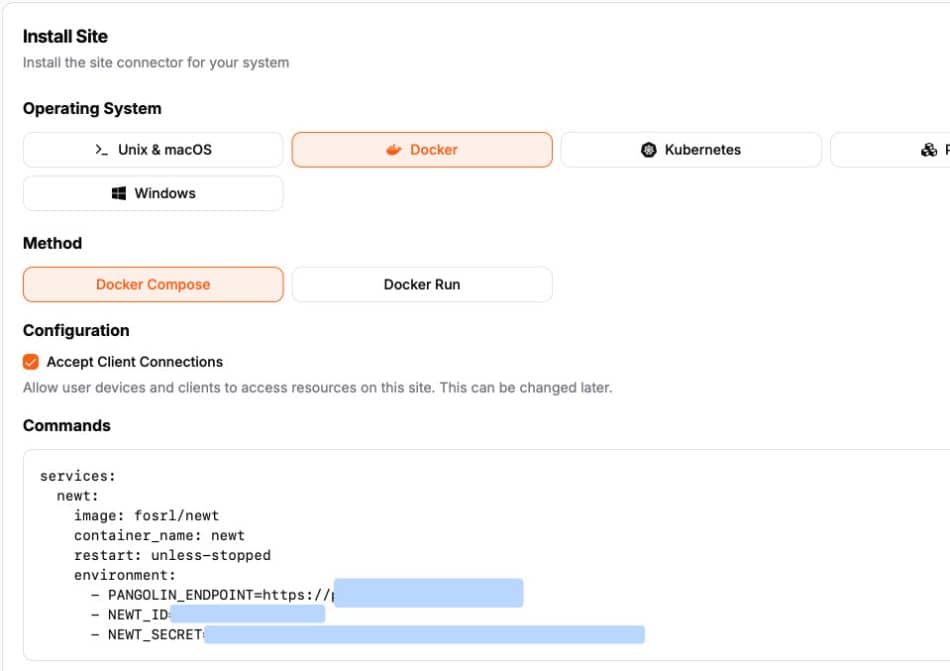950x671 pixels.
Task: Click the image: fosrl/newt line
Action: 145,515
